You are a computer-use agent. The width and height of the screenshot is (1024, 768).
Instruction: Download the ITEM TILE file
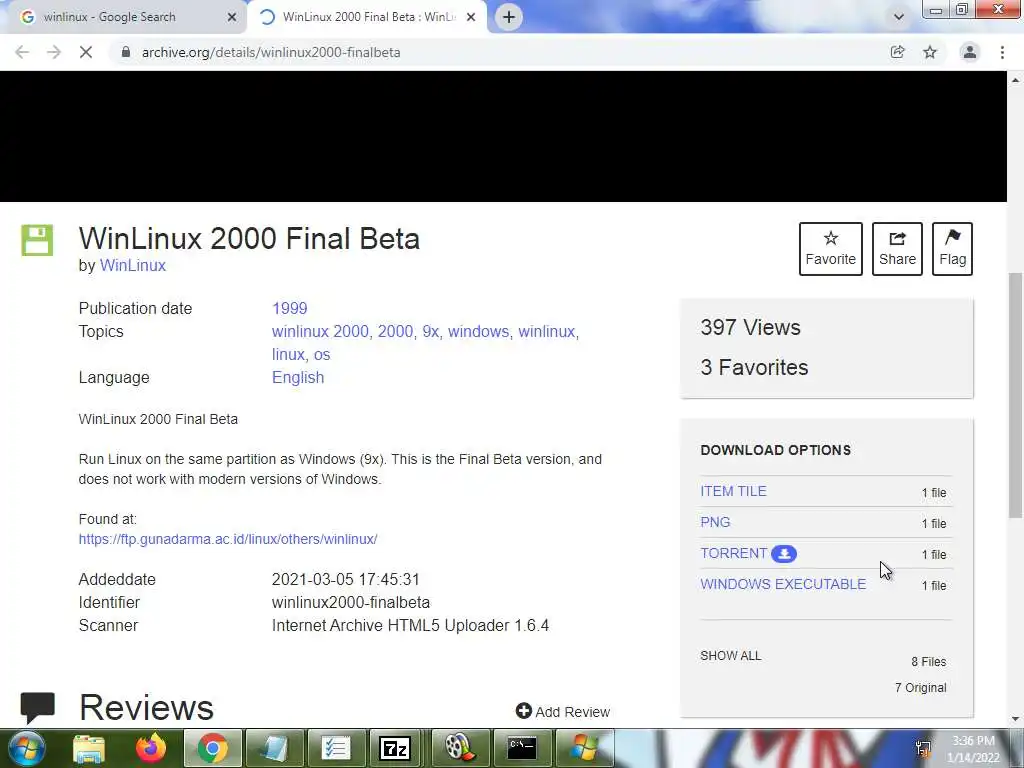[x=733, y=491]
